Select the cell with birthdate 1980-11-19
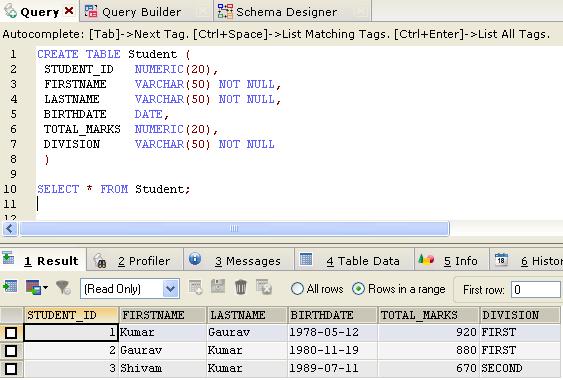563x380 pixels. (332, 350)
